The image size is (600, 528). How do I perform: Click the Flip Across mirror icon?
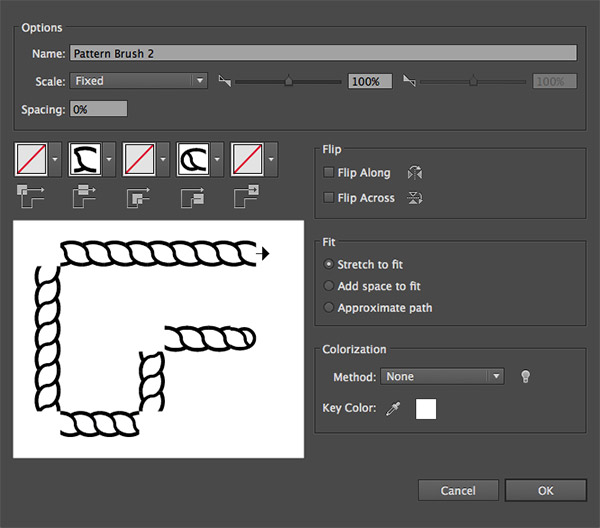[x=415, y=198]
